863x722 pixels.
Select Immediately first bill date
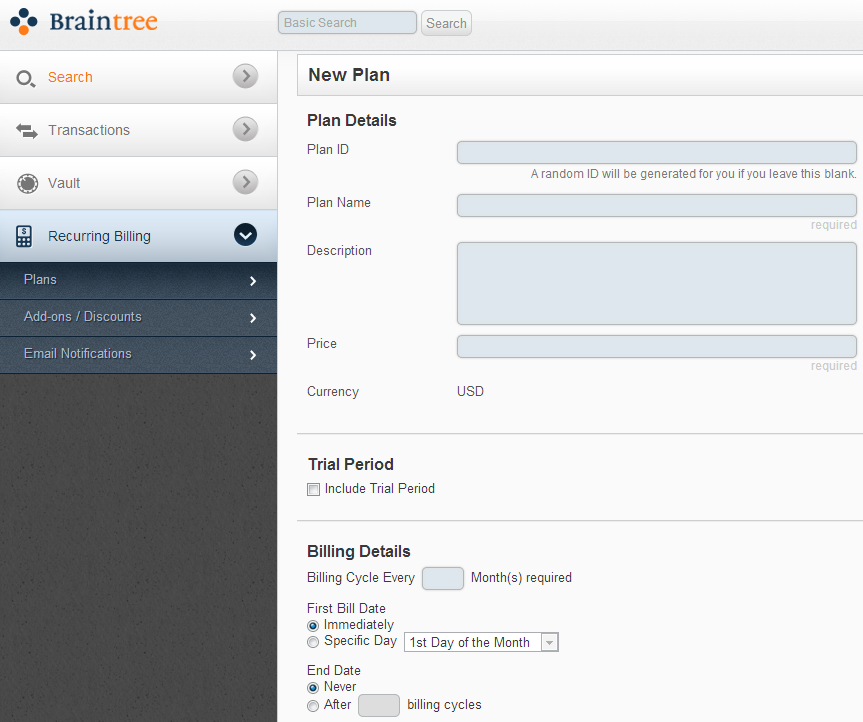(313, 626)
